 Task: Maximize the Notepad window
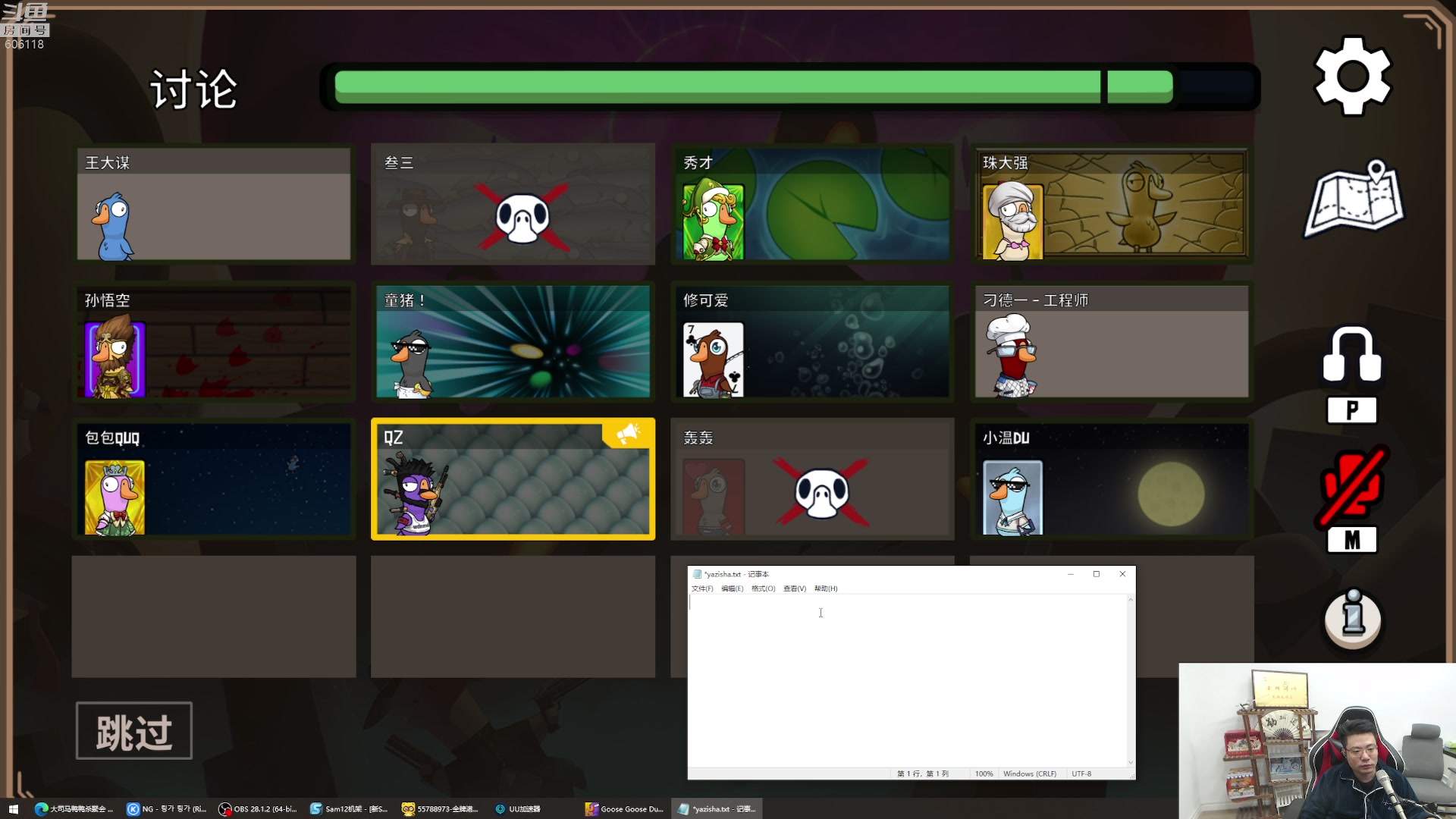point(1097,574)
